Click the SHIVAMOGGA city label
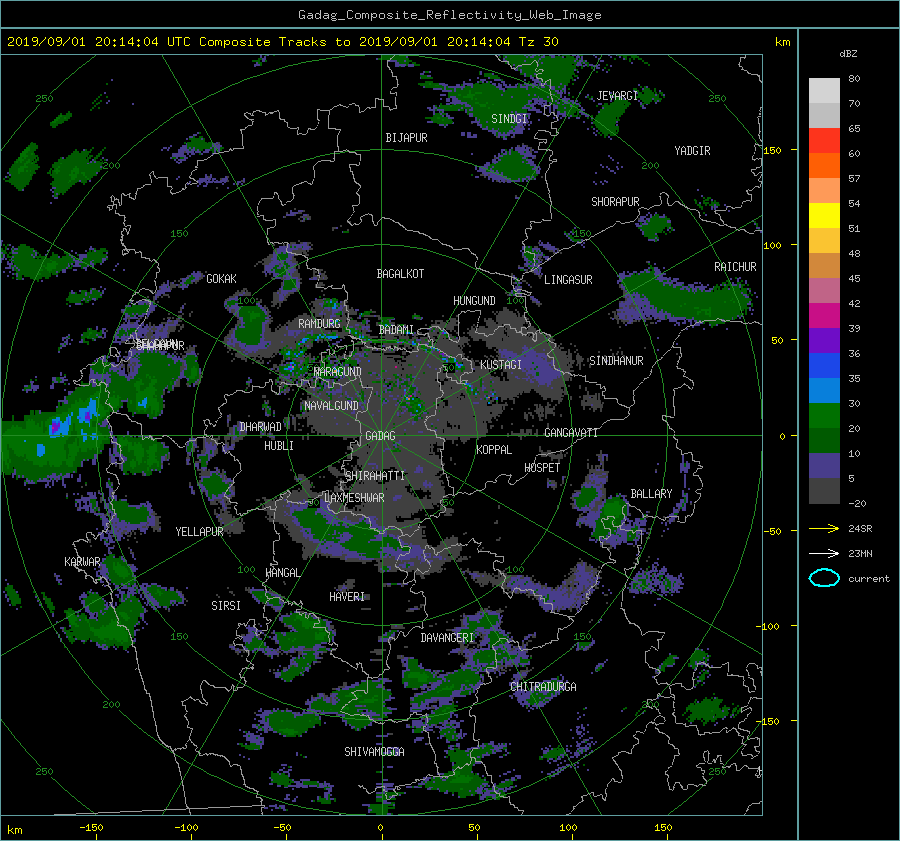The height and width of the screenshot is (841, 900). pos(374,752)
